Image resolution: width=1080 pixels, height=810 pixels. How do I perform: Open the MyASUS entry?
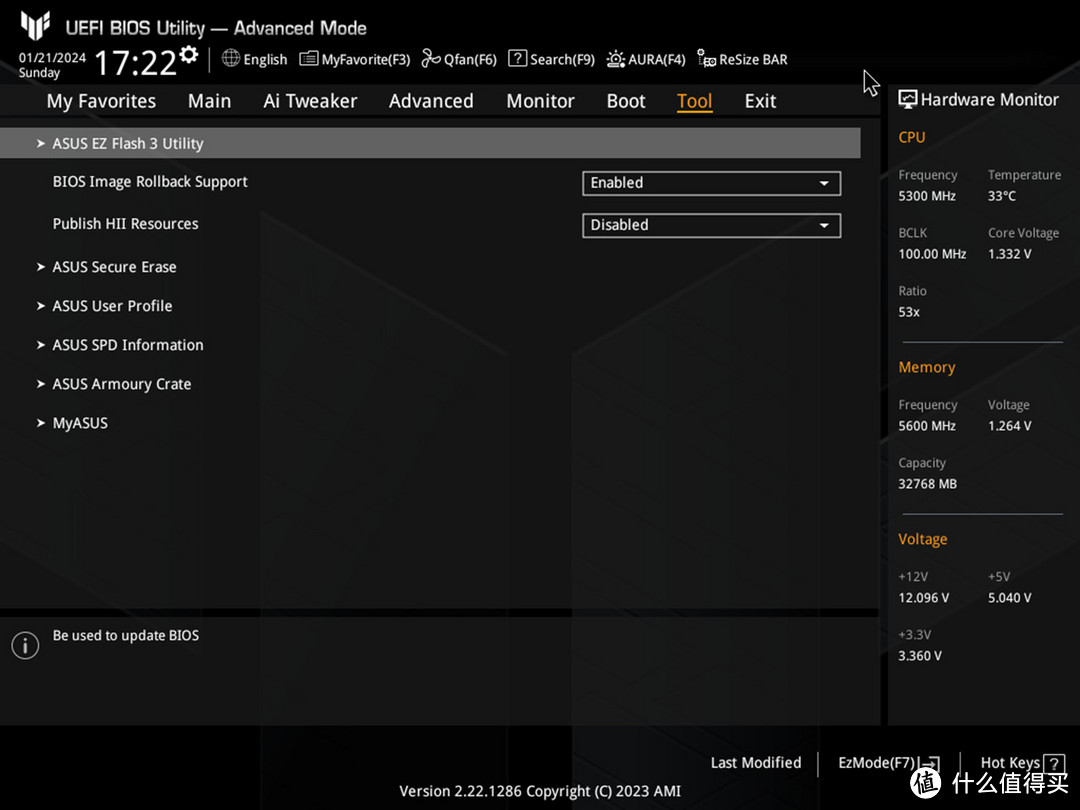point(80,424)
